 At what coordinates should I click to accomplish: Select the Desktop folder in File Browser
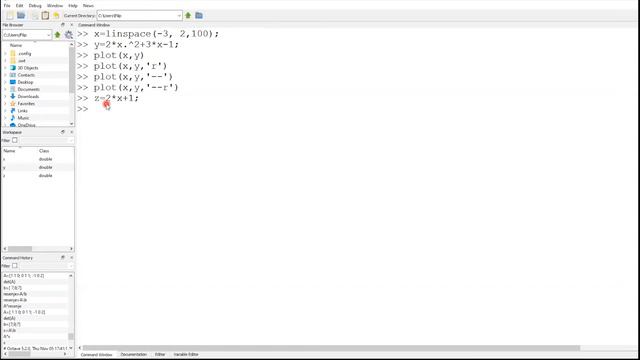pyautogui.click(x=25, y=82)
